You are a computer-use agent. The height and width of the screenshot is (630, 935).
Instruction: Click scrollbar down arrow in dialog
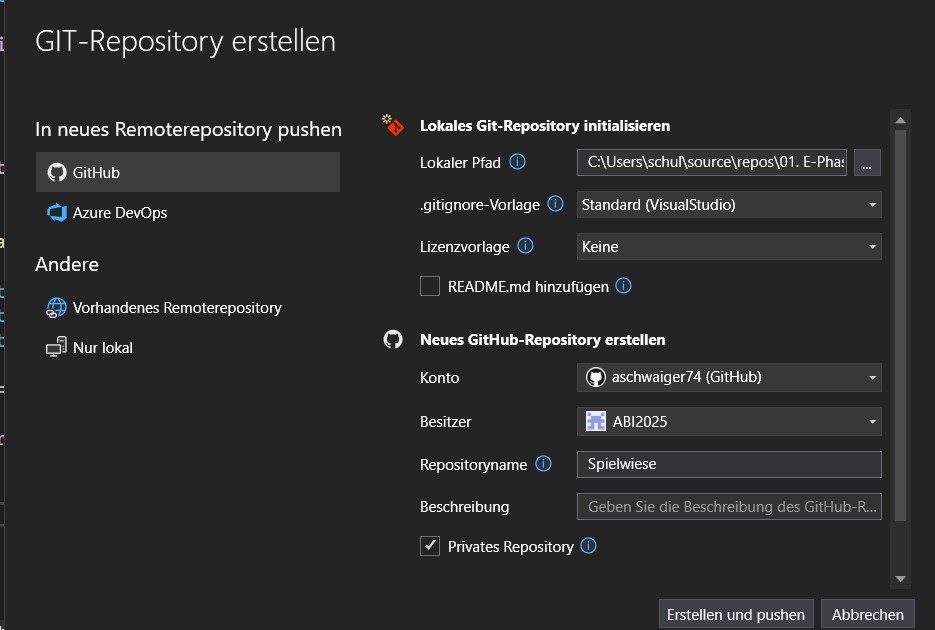coord(900,579)
